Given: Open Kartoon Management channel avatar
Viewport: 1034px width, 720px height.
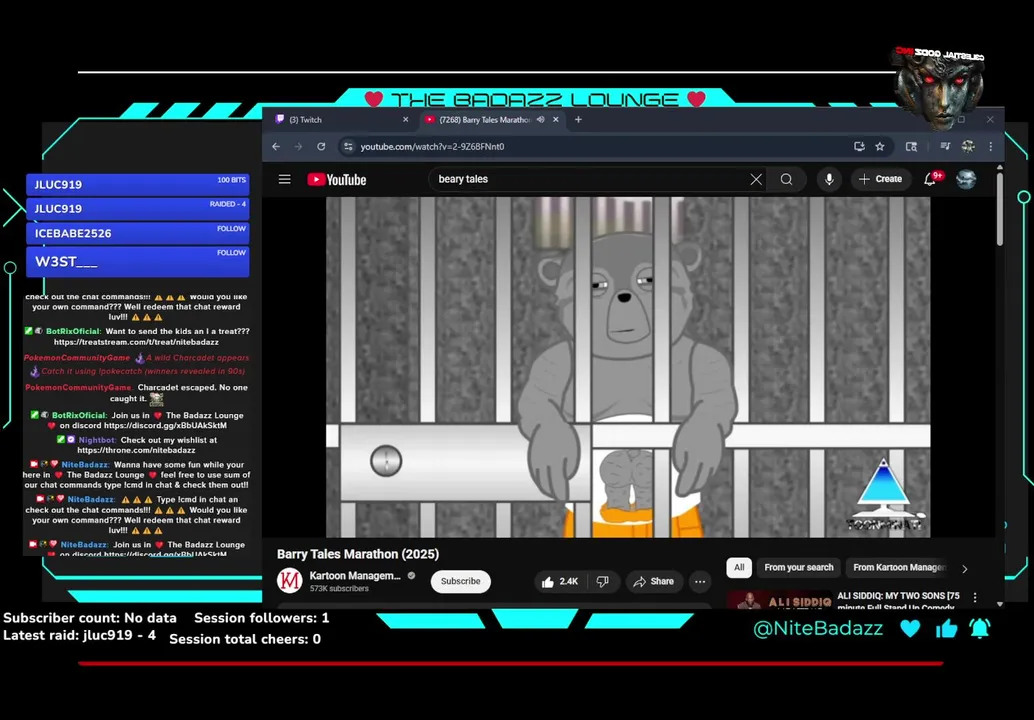Looking at the screenshot, I should coord(289,581).
